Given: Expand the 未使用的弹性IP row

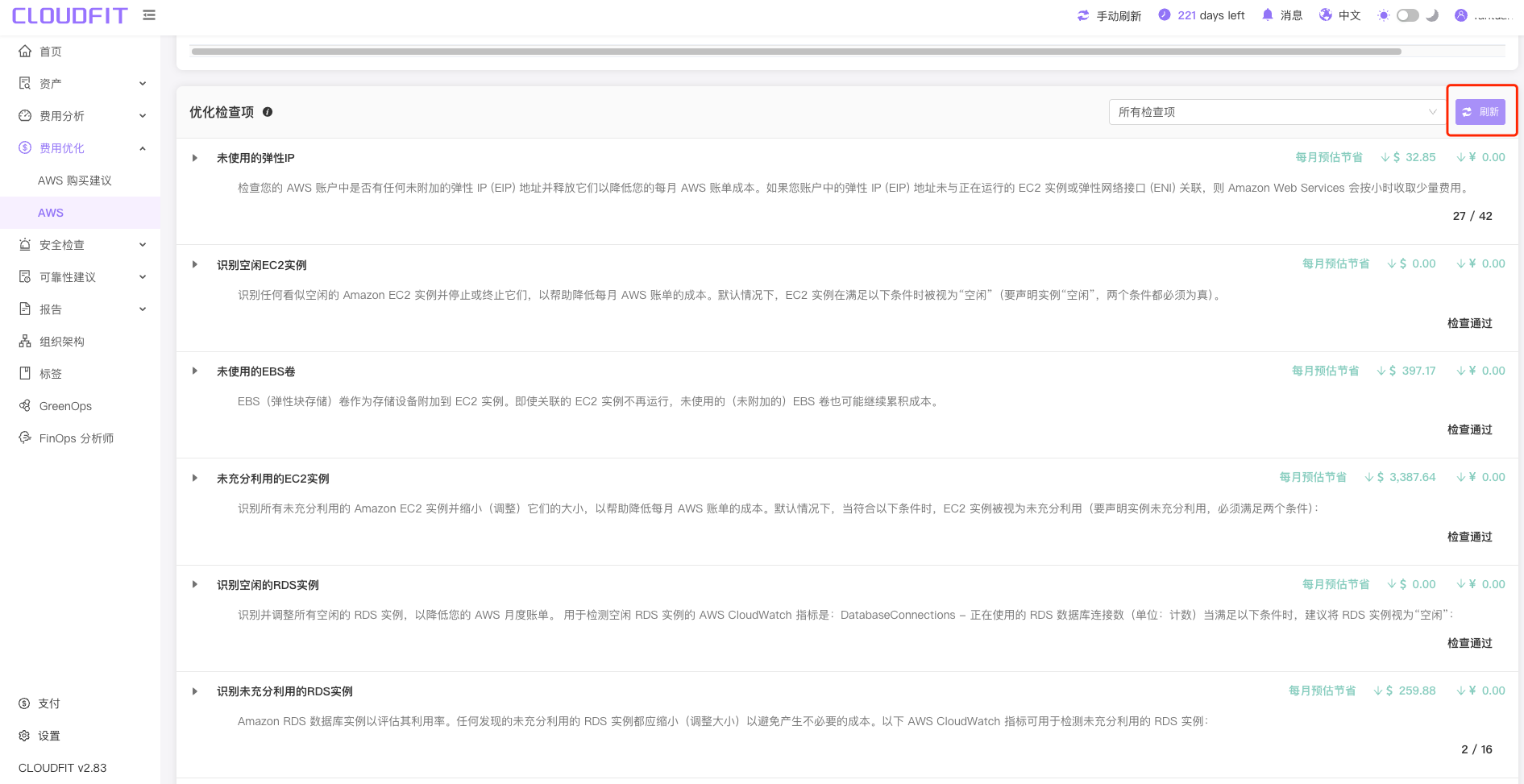Looking at the screenshot, I should tap(195, 158).
